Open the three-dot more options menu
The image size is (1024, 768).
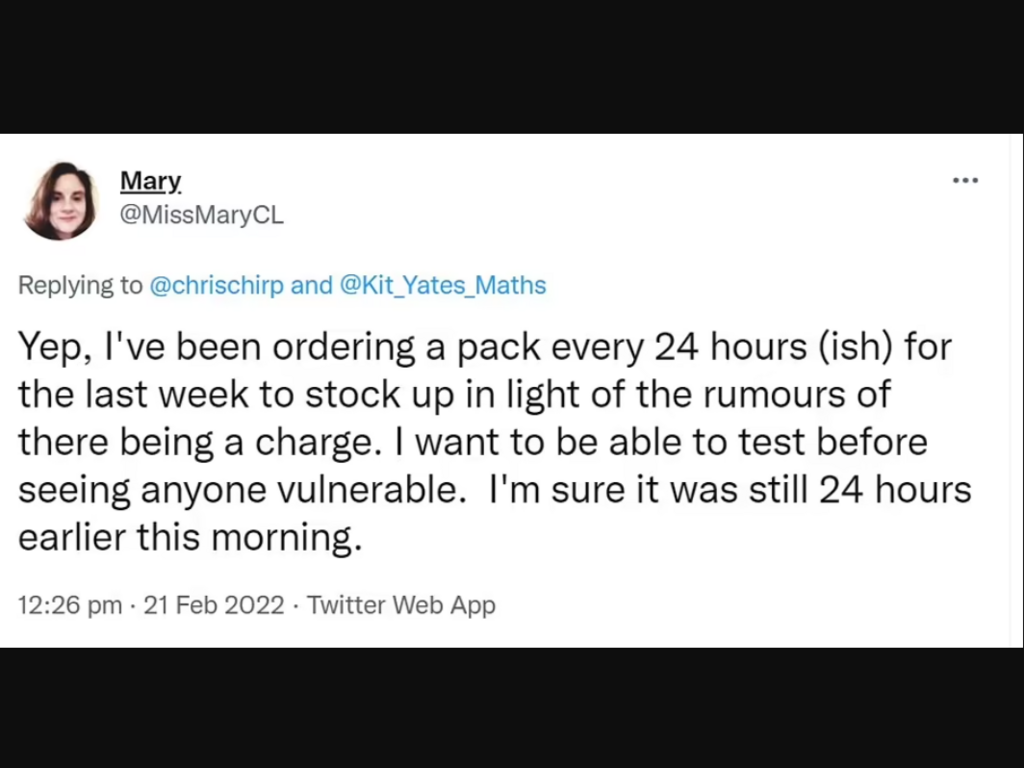click(x=965, y=180)
